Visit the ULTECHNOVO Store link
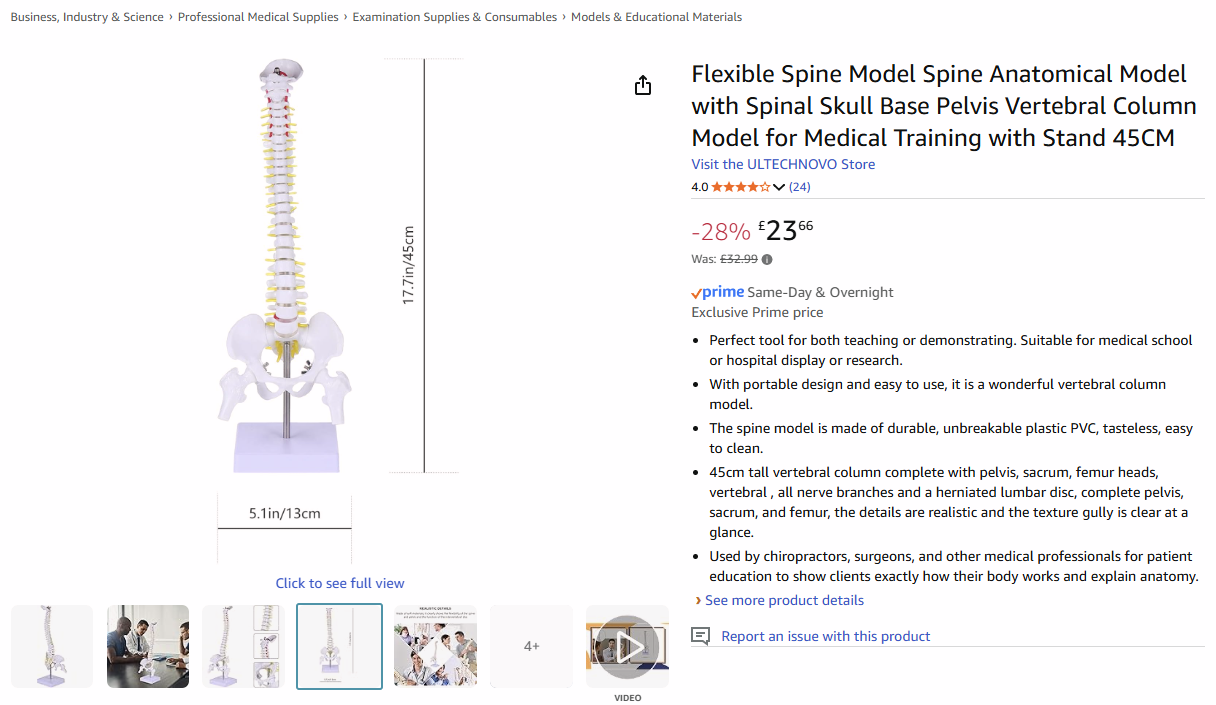 click(x=783, y=164)
